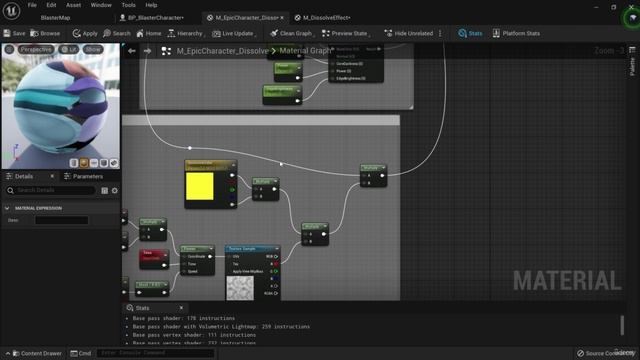Save the material with the Save icon
Image resolution: width=640 pixels, height=360 pixels.
[x=14, y=33]
